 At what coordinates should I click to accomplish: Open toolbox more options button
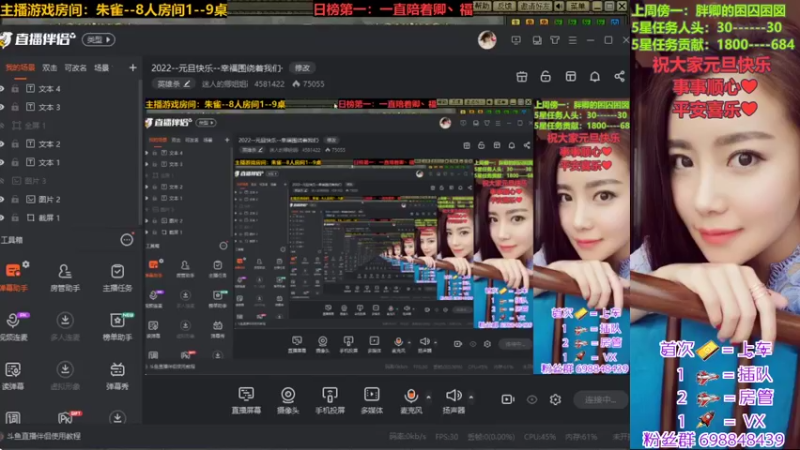pyautogui.click(x=127, y=240)
